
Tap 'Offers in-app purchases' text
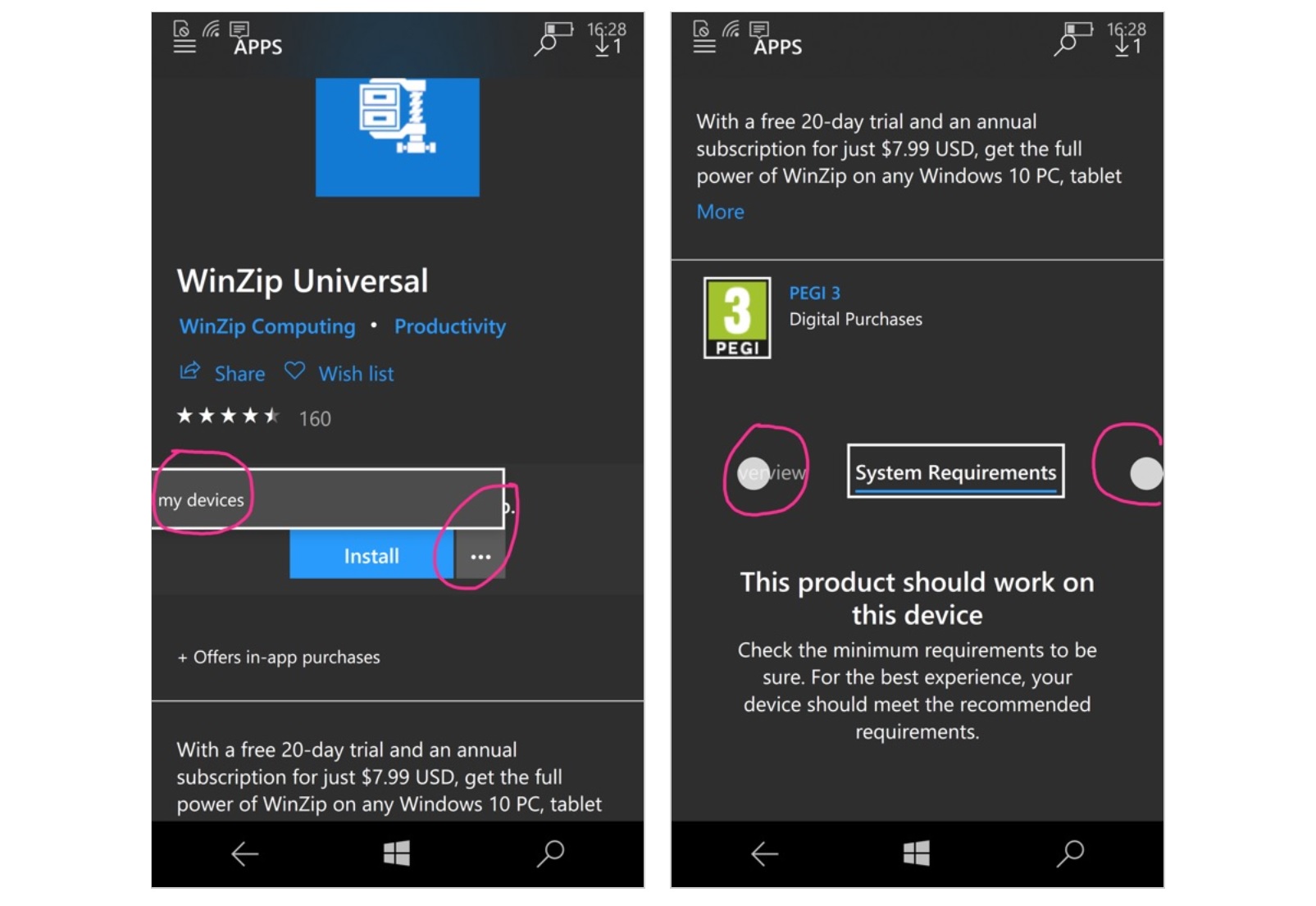279,657
